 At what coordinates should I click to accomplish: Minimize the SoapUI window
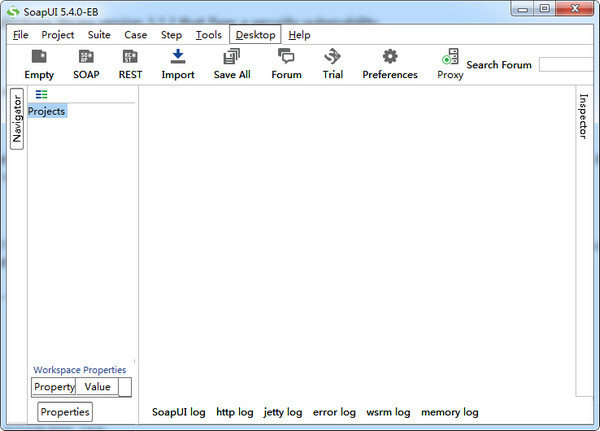click(x=523, y=9)
